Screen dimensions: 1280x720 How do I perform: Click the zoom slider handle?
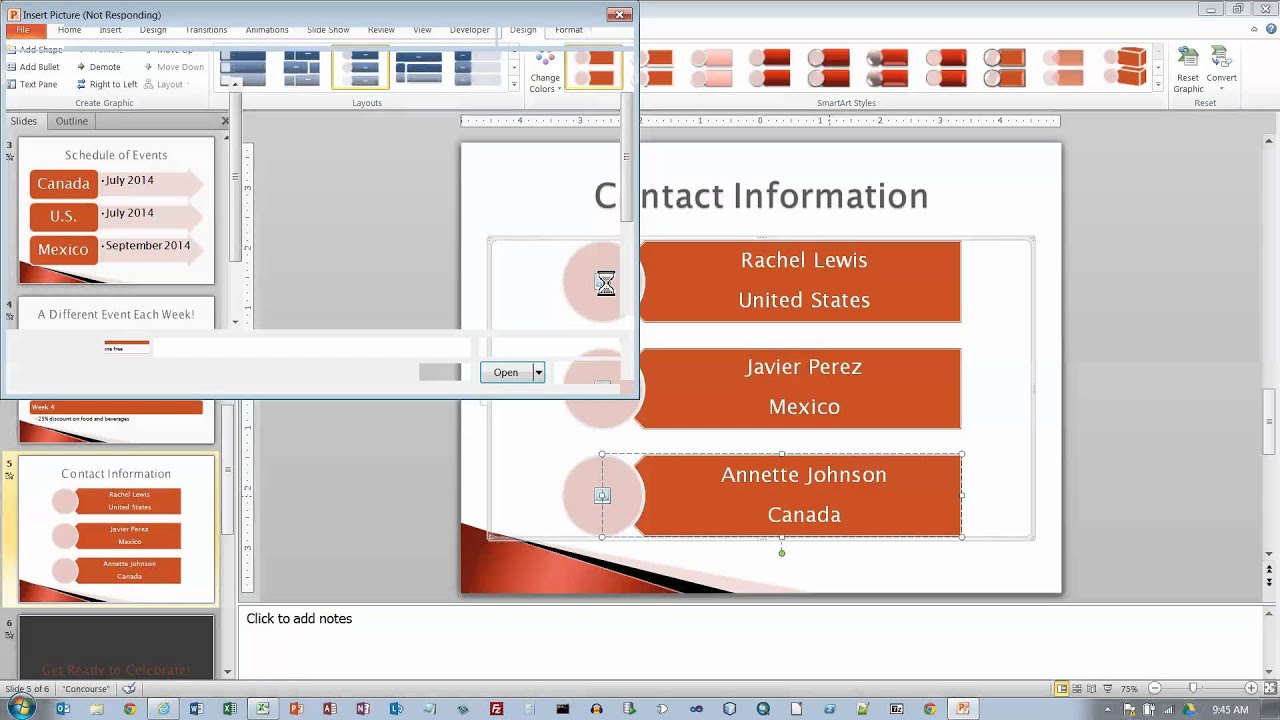tap(1193, 688)
